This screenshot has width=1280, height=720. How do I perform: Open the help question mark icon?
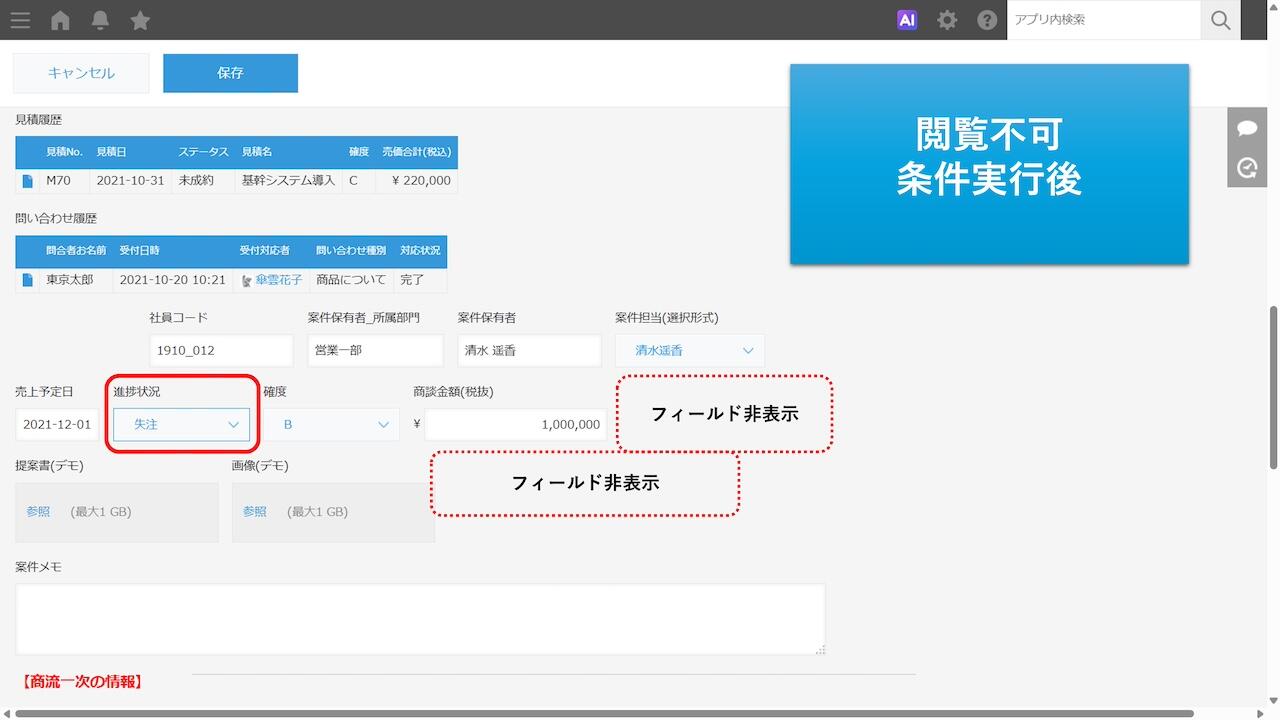tap(987, 20)
